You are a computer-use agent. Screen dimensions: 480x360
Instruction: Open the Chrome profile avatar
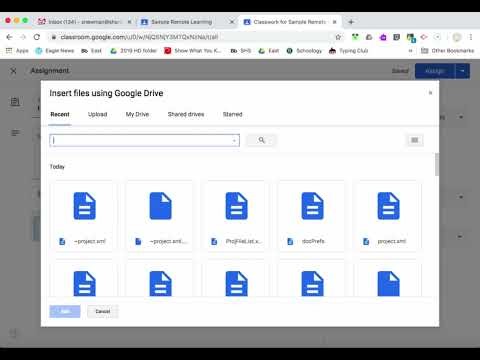click(x=457, y=37)
